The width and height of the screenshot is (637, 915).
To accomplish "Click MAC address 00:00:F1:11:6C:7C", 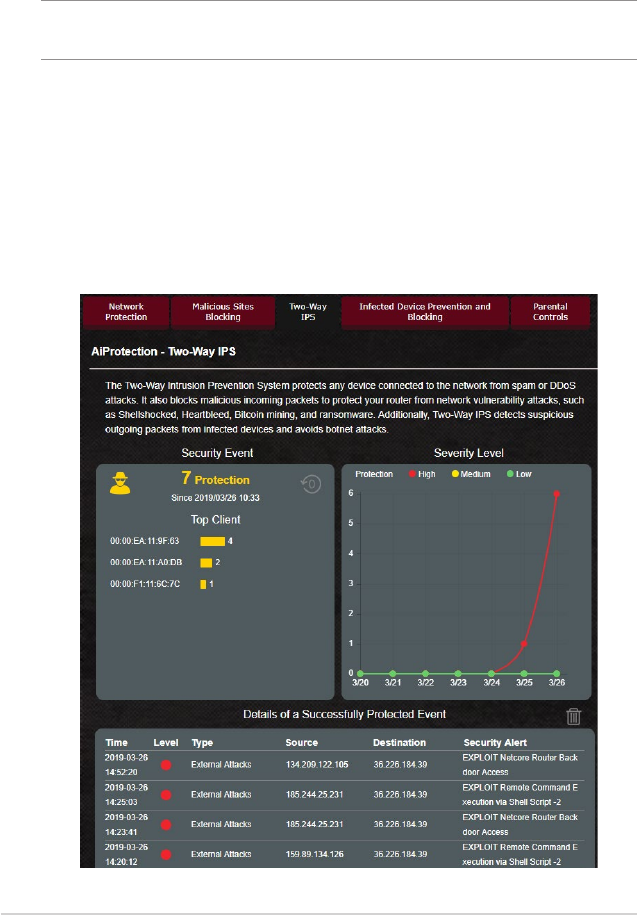I will (145, 584).
